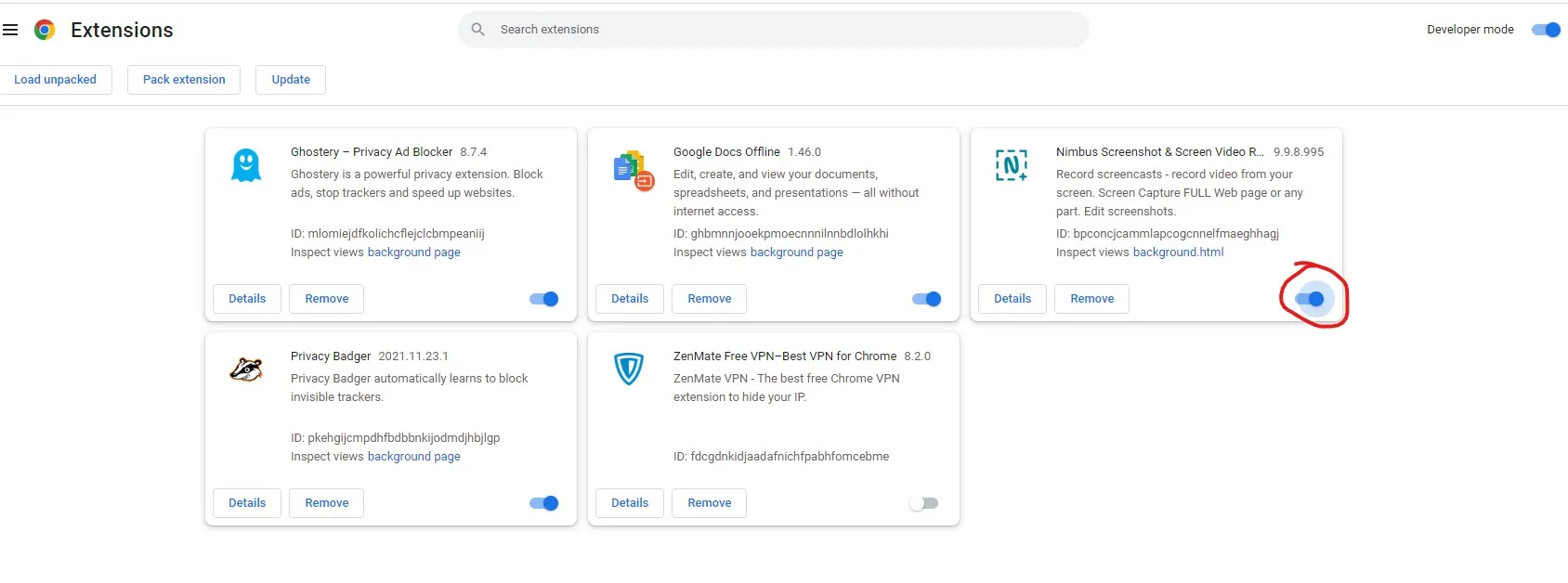Screen dimensions: 1568x583
Task: Disable the Privacy Badger toggle
Action: click(544, 503)
